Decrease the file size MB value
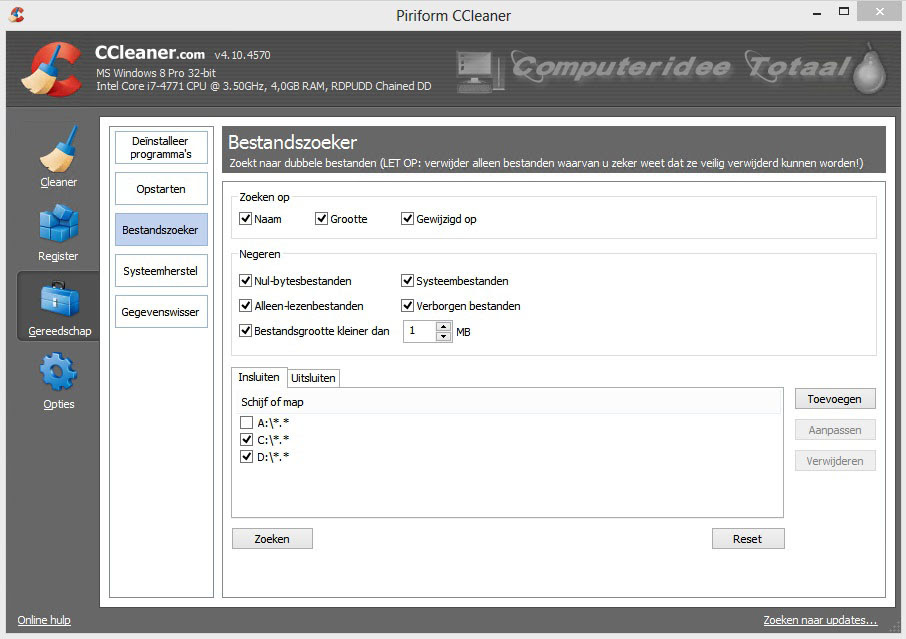The height and width of the screenshot is (639, 906). coord(443,336)
